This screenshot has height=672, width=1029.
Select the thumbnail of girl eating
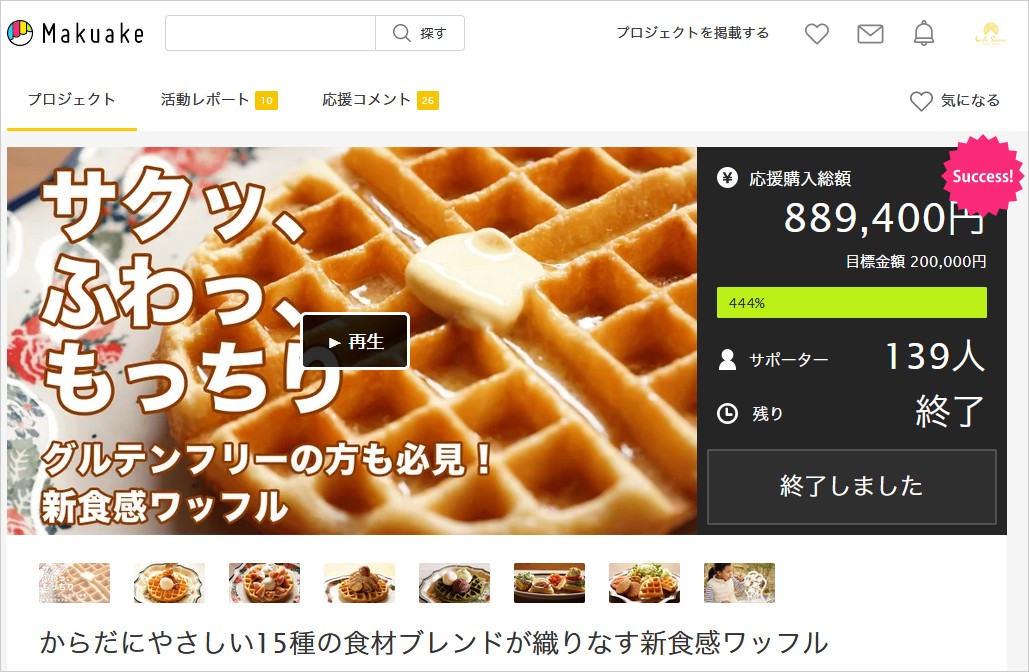(740, 583)
